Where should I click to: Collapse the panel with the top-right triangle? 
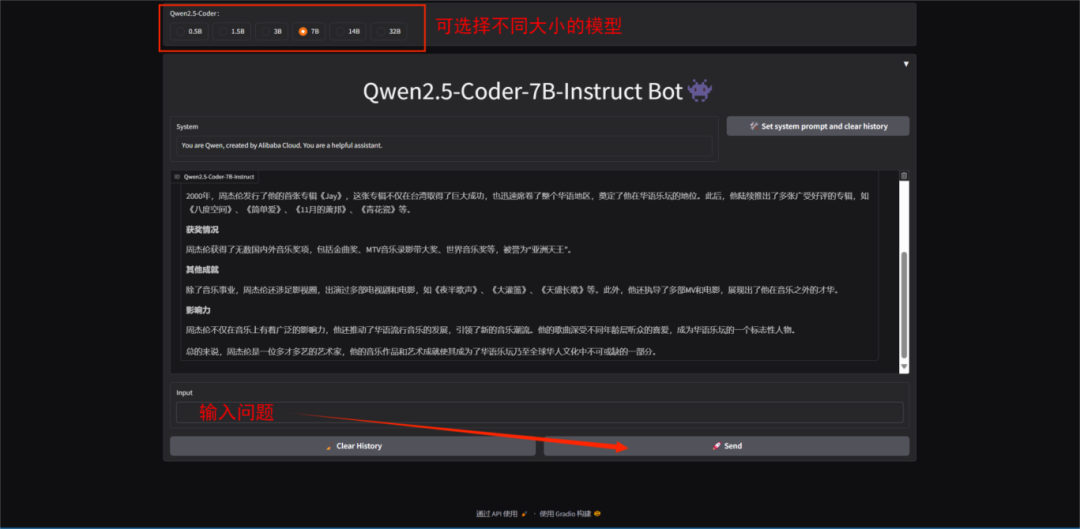pos(906,64)
